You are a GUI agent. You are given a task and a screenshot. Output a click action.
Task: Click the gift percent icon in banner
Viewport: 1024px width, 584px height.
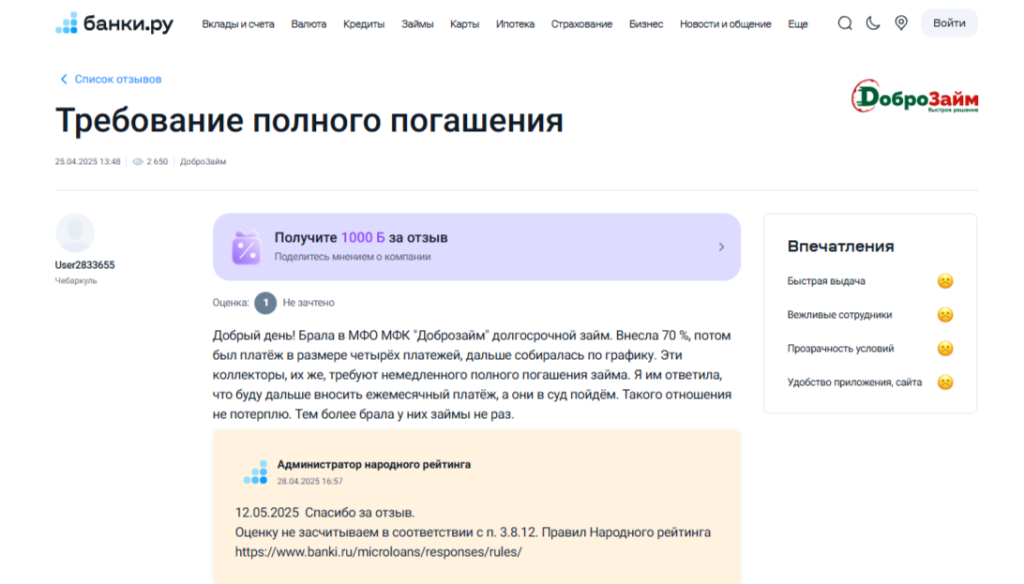[246, 247]
